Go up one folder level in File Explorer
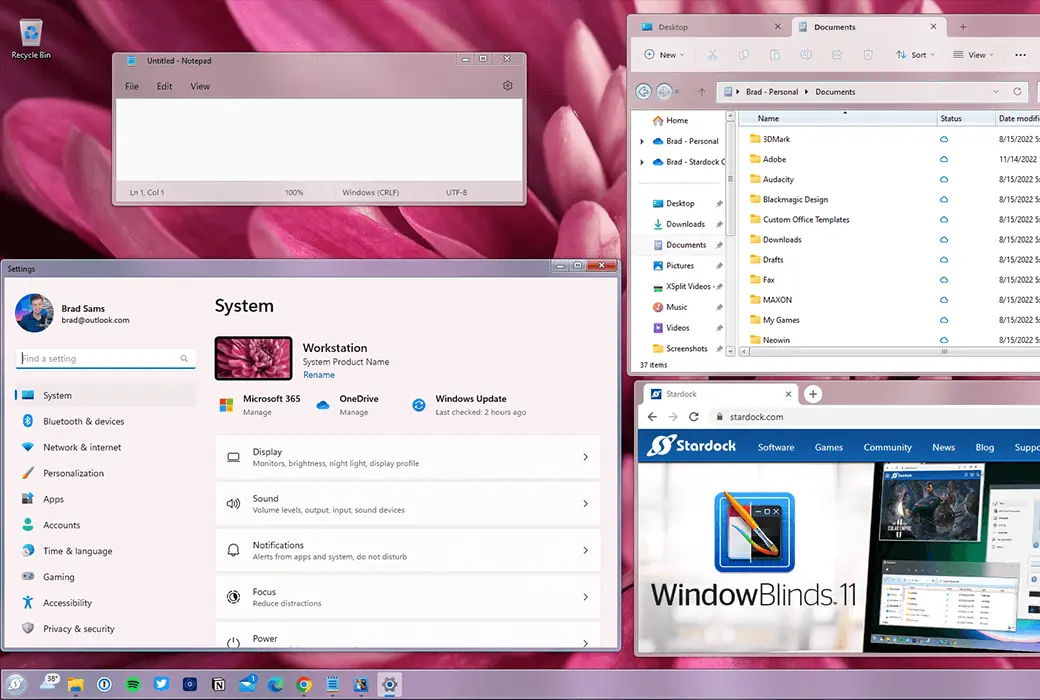 (702, 92)
